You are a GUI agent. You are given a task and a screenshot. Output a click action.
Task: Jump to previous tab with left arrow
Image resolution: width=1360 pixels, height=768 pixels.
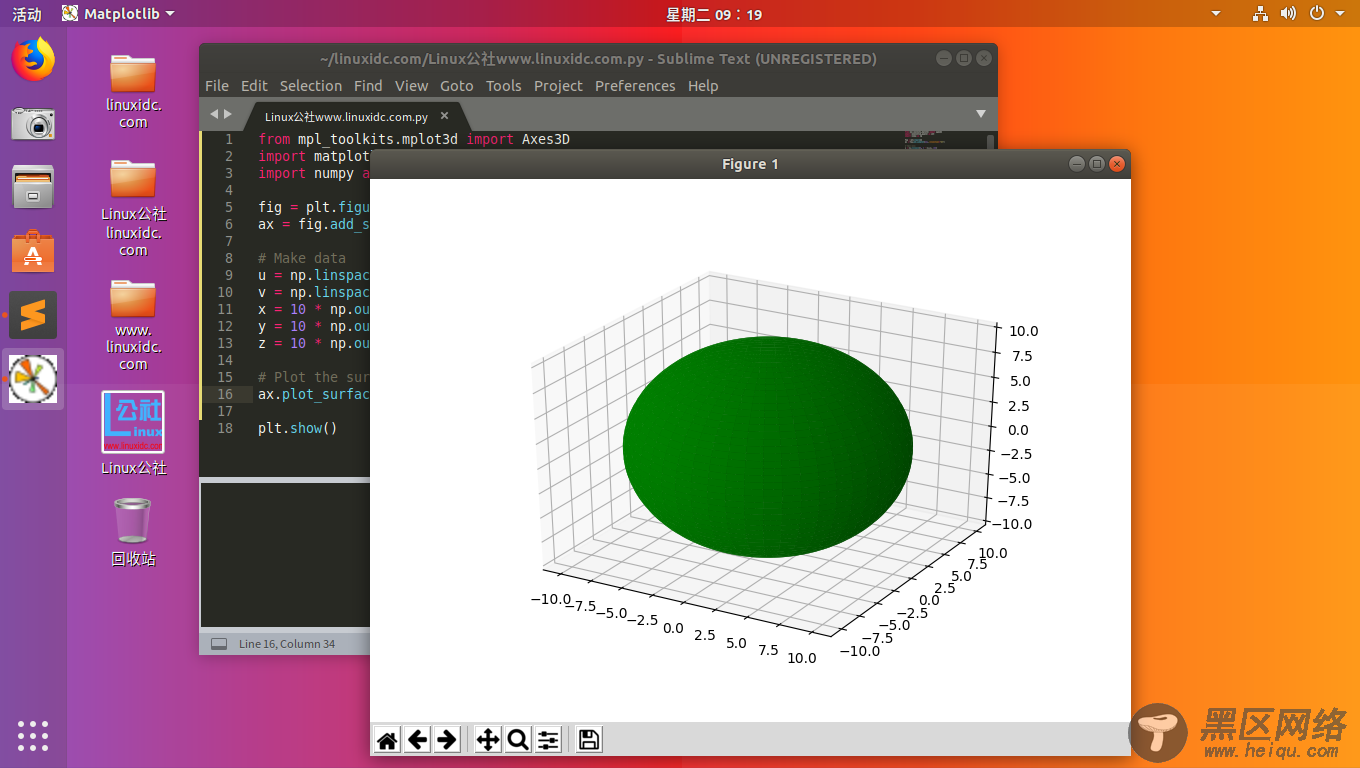click(x=212, y=115)
